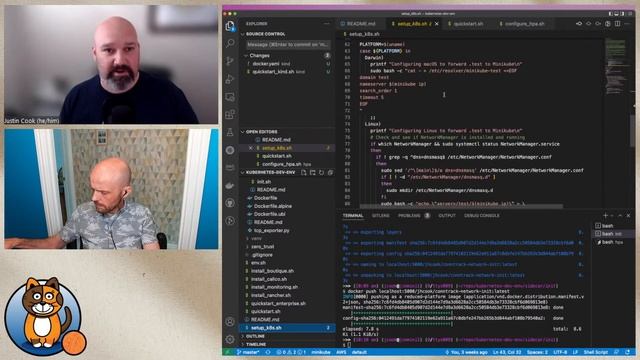Collapse all folders in KUBERNETES-DEV-ENV explorer
The height and width of the screenshot is (360, 640).
click(331, 173)
